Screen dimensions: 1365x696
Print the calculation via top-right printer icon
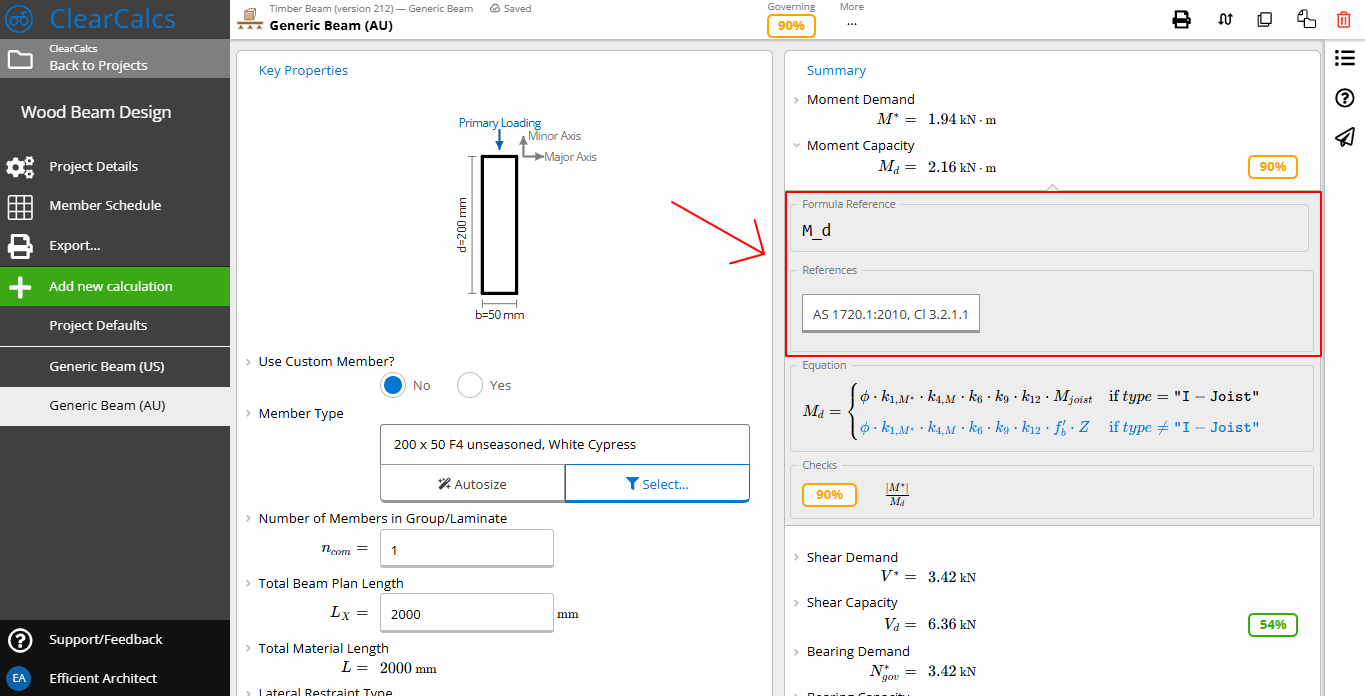tap(1182, 19)
